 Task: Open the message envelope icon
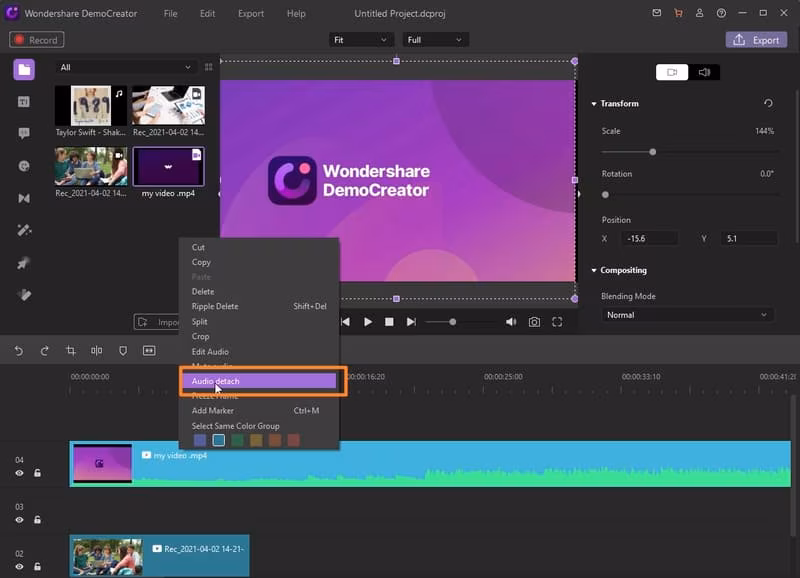coord(657,13)
